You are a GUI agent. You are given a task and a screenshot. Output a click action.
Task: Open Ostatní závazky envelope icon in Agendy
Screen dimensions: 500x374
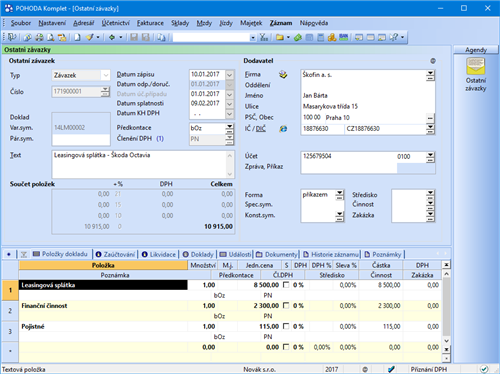476,66
